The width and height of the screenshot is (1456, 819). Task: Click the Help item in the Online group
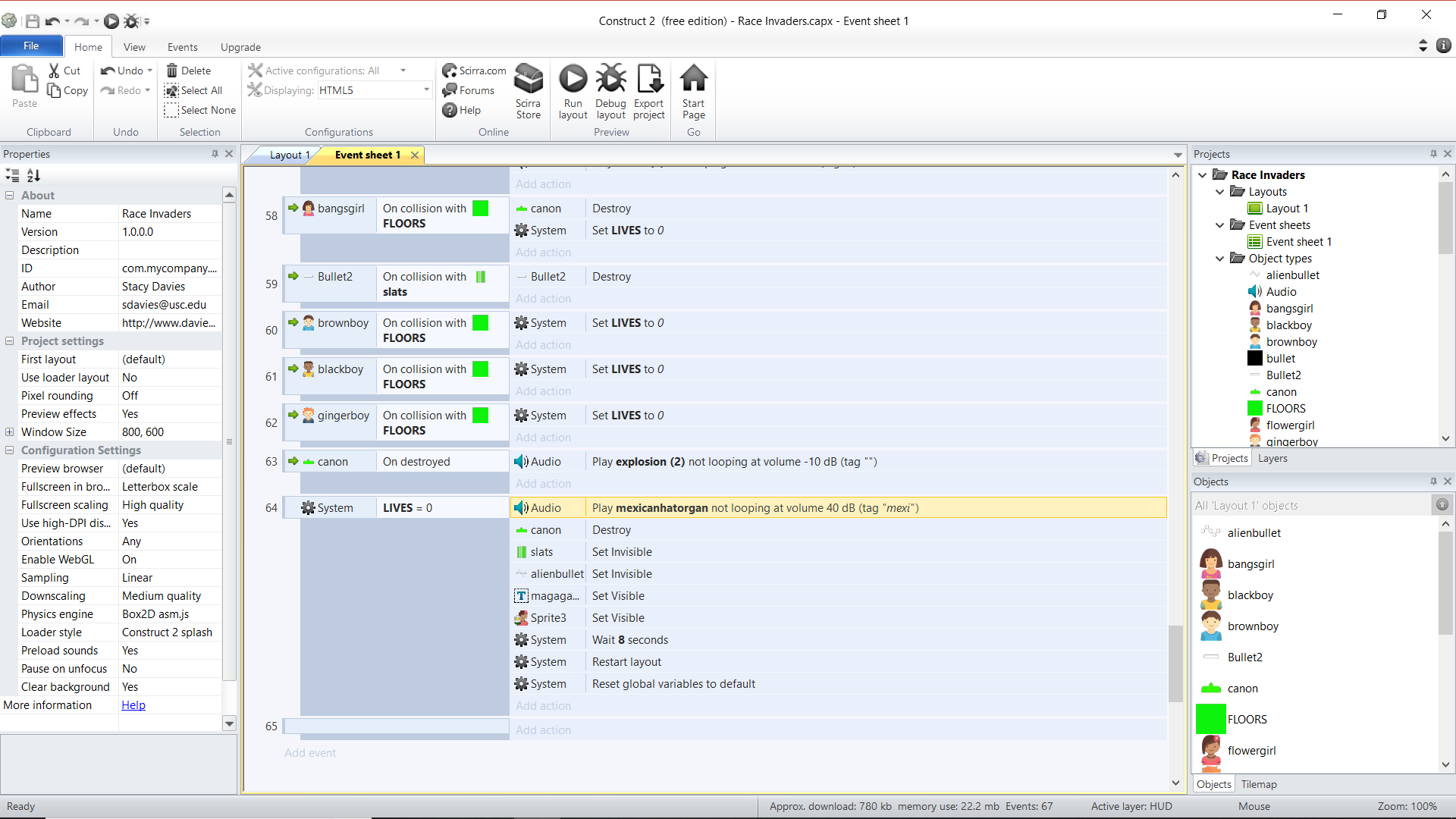pyautogui.click(x=462, y=110)
